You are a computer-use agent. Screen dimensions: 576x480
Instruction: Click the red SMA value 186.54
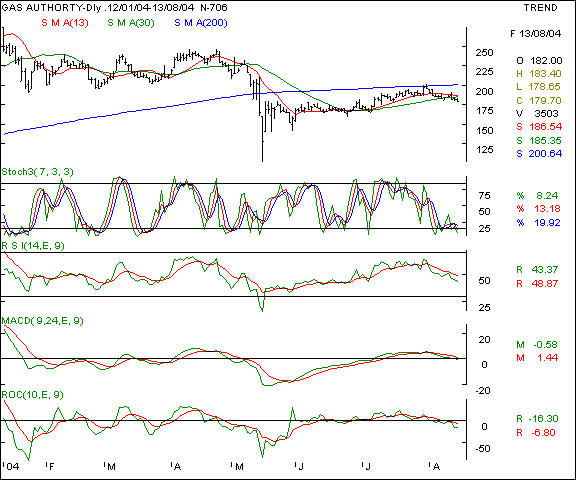tap(546, 127)
